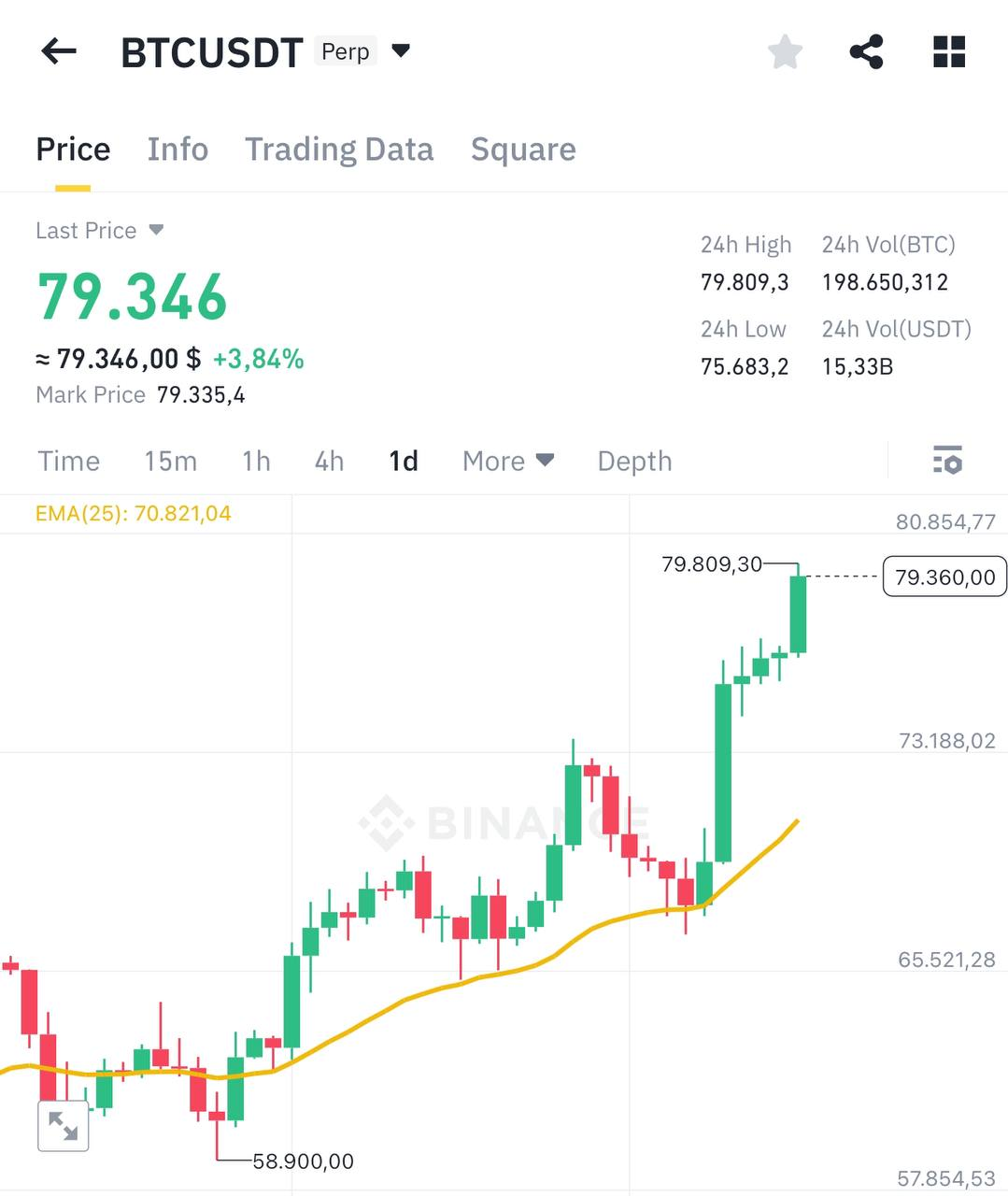Viewport: 1008px width, 1196px height.
Task: Tap the back arrow to exit chart
Action: point(59,51)
